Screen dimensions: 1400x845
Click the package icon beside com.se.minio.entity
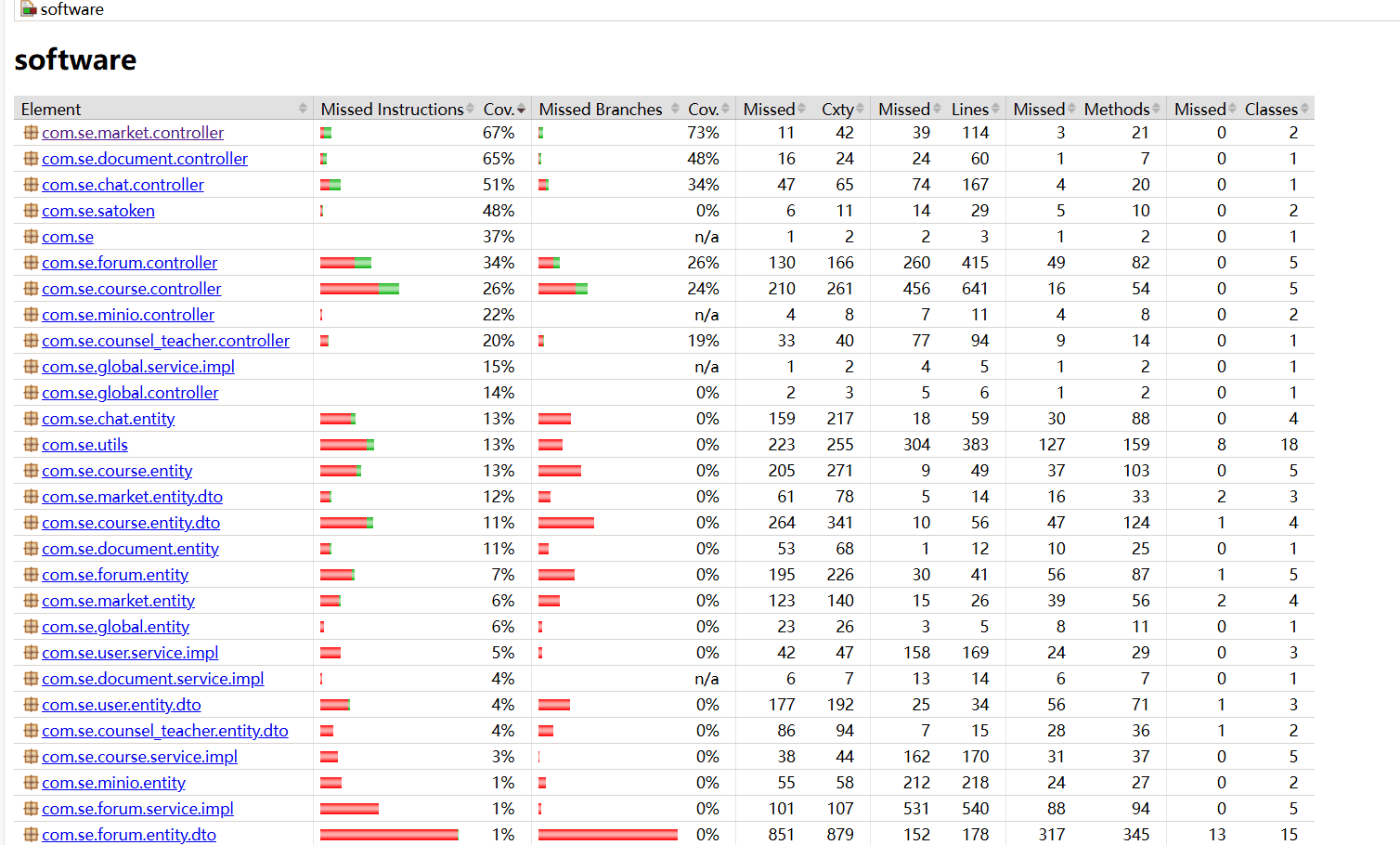31,783
